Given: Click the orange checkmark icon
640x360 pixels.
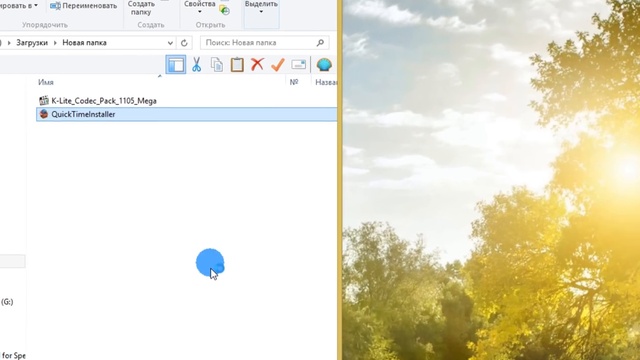Looking at the screenshot, I should coord(278,64).
